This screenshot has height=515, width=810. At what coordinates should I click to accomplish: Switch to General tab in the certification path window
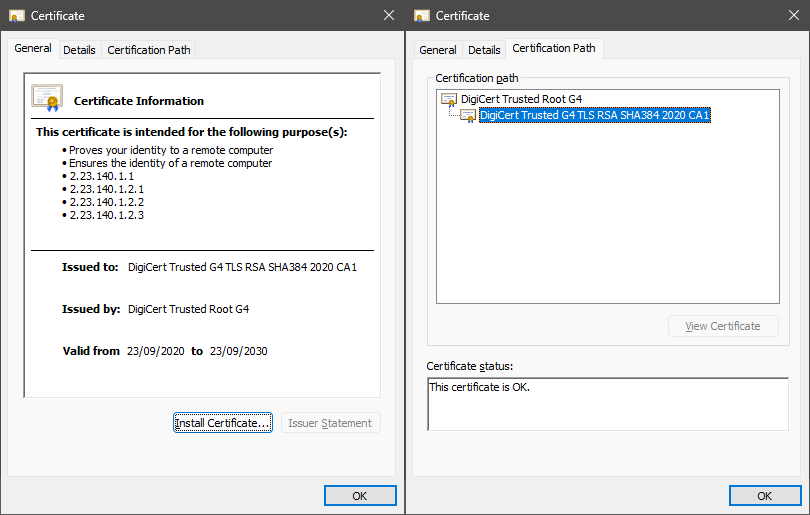click(438, 50)
